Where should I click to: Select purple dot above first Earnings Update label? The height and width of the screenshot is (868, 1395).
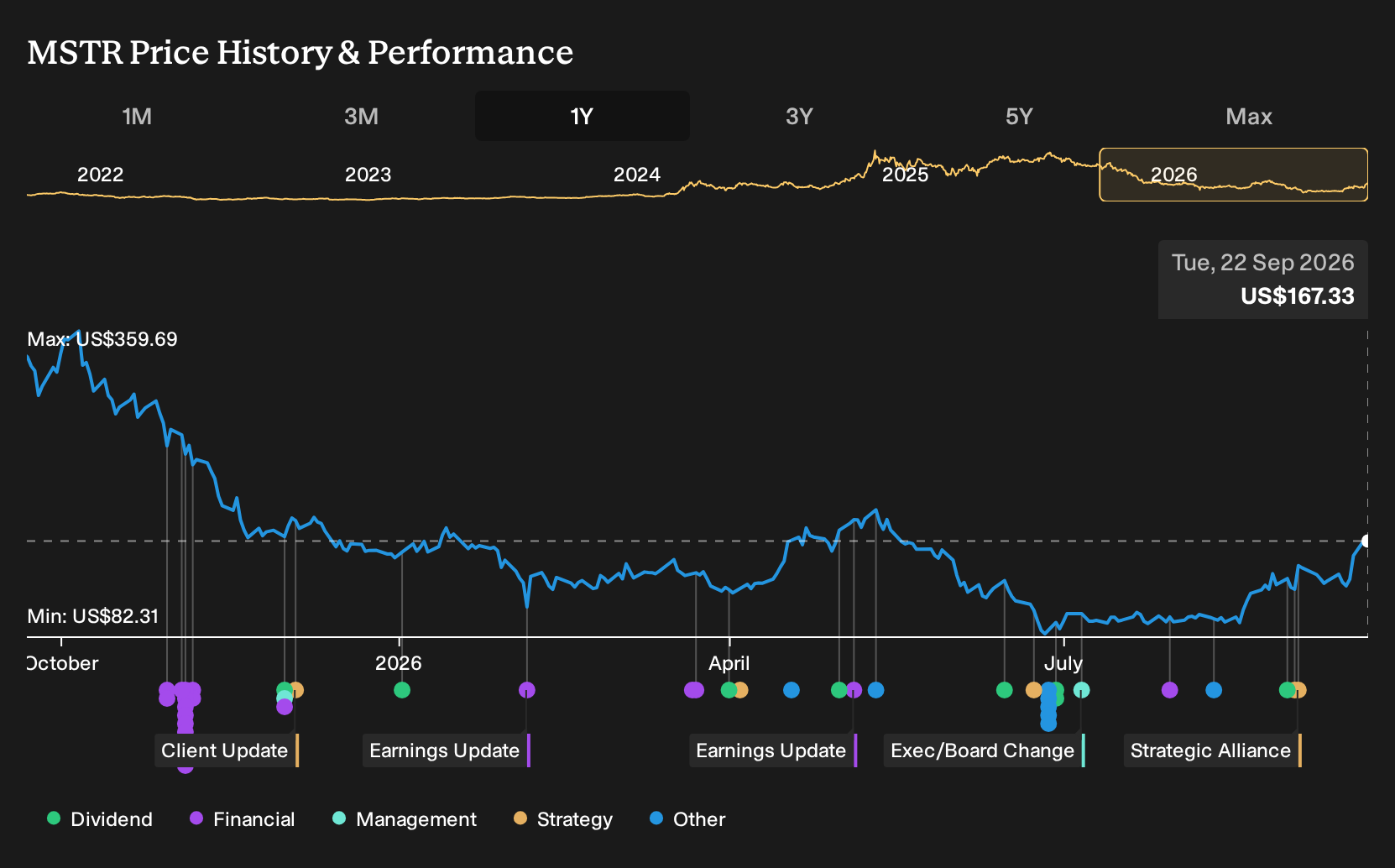coord(527,690)
